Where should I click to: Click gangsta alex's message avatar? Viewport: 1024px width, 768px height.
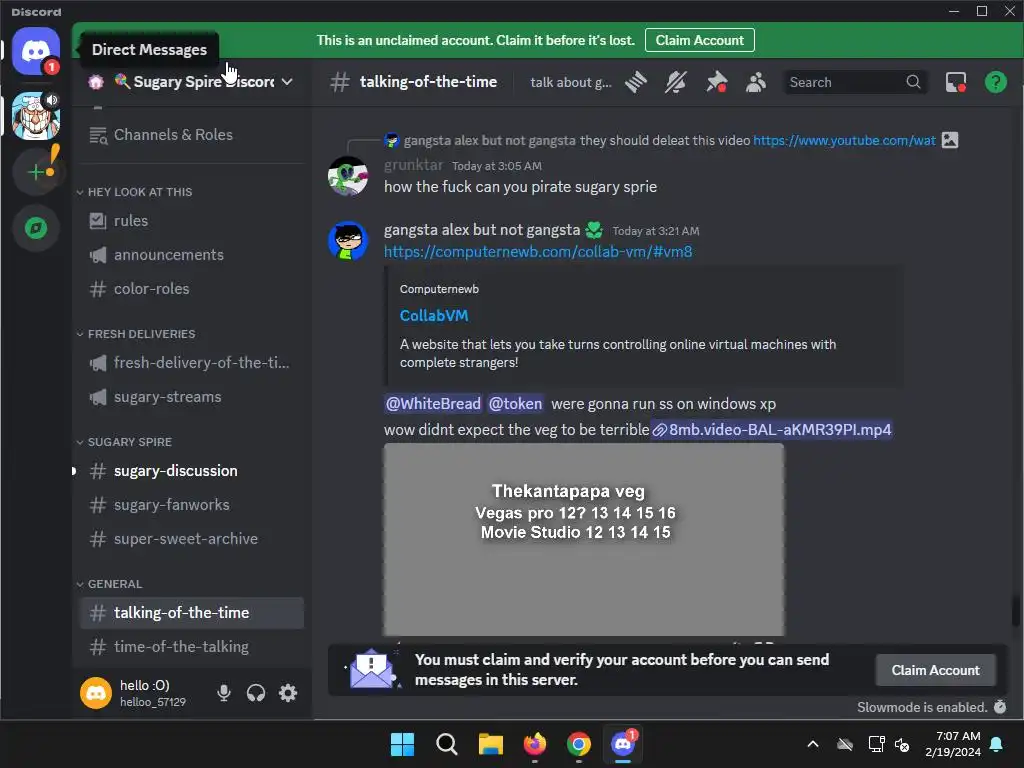click(347, 241)
